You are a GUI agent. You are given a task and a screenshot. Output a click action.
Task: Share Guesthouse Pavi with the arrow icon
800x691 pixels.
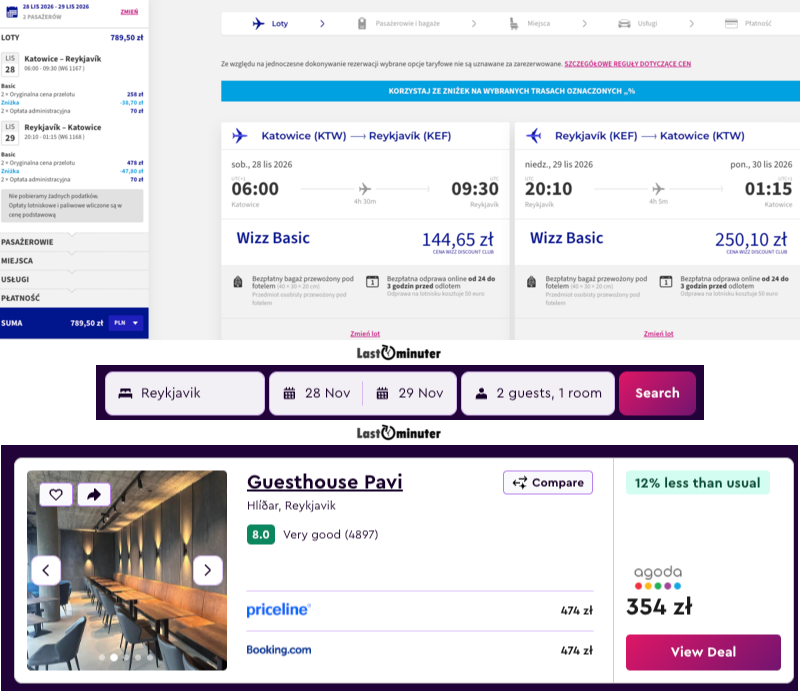pos(94,495)
